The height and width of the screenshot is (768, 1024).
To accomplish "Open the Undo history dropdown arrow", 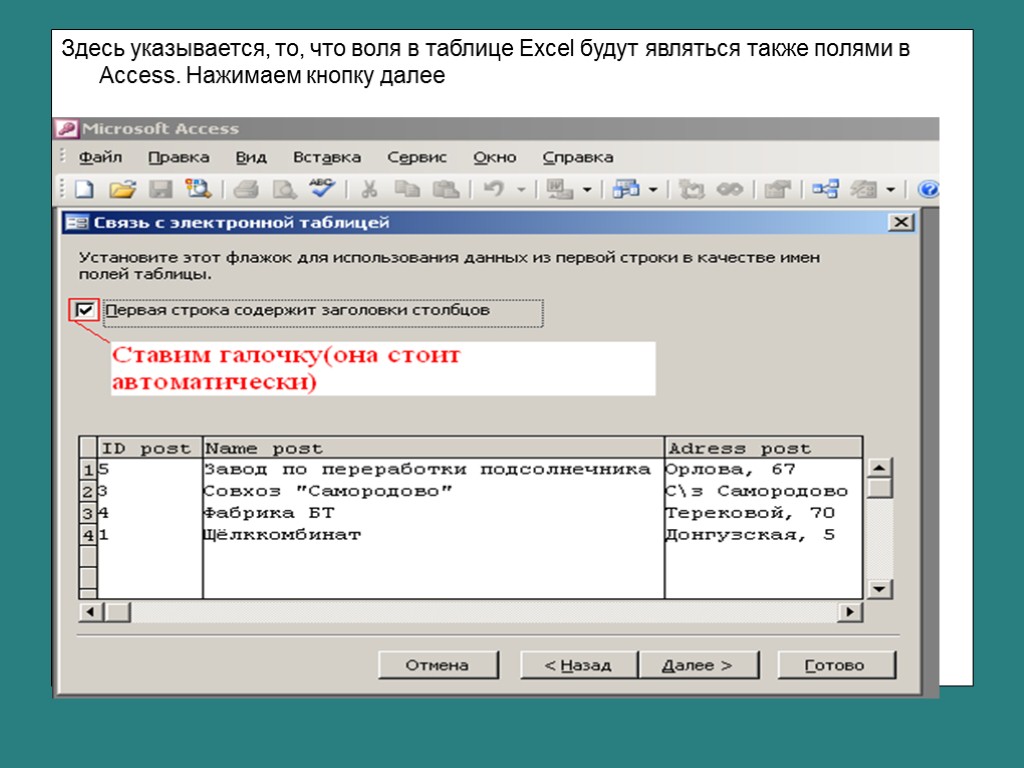I will click(521, 190).
